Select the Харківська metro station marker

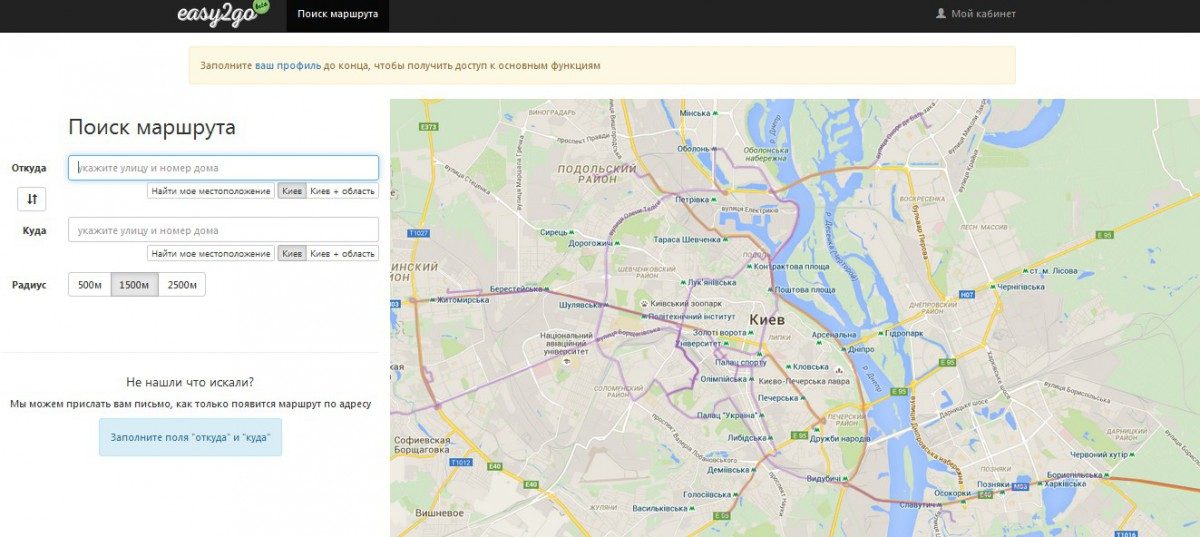[1038, 484]
